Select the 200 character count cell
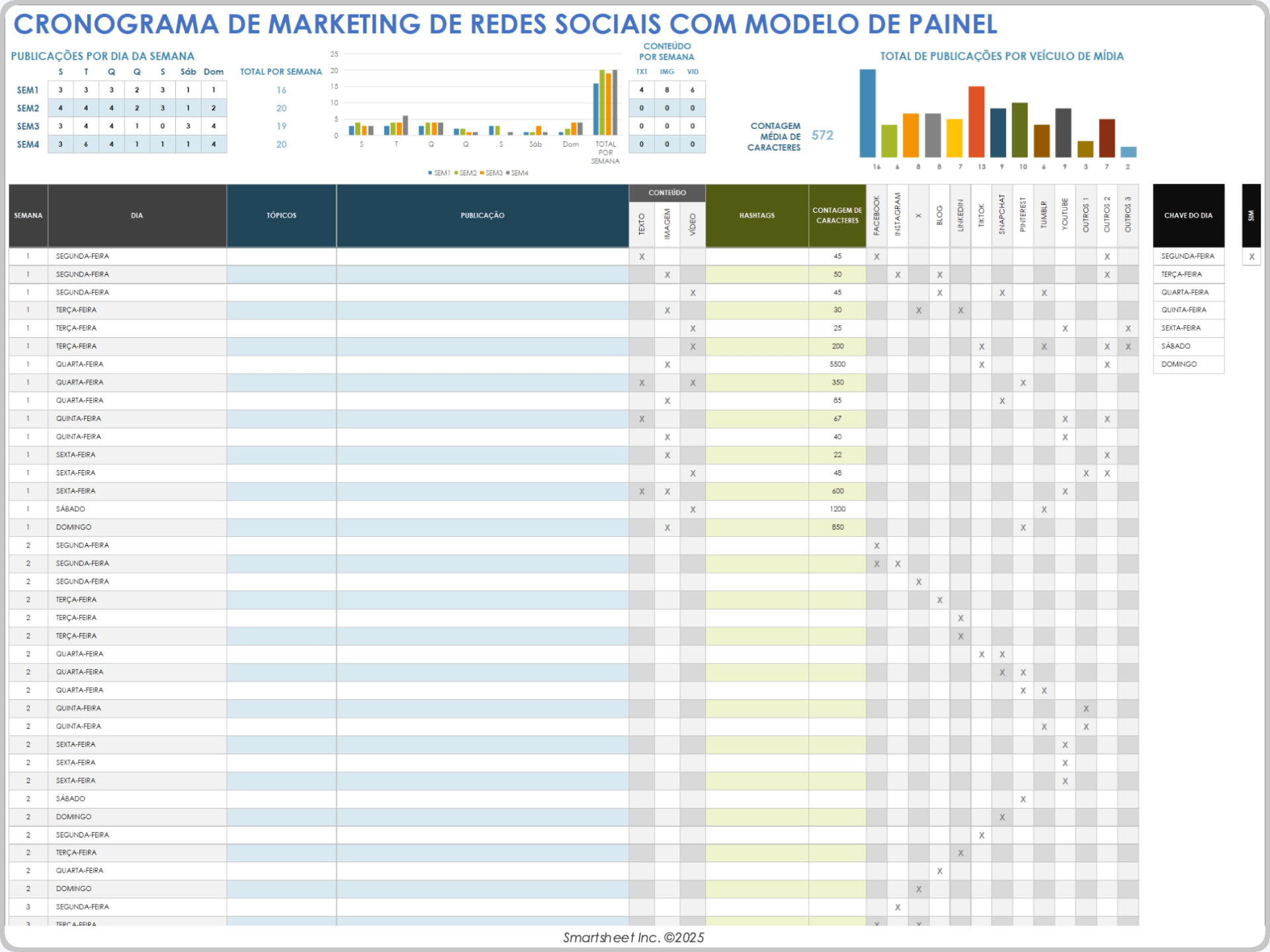 click(x=837, y=346)
